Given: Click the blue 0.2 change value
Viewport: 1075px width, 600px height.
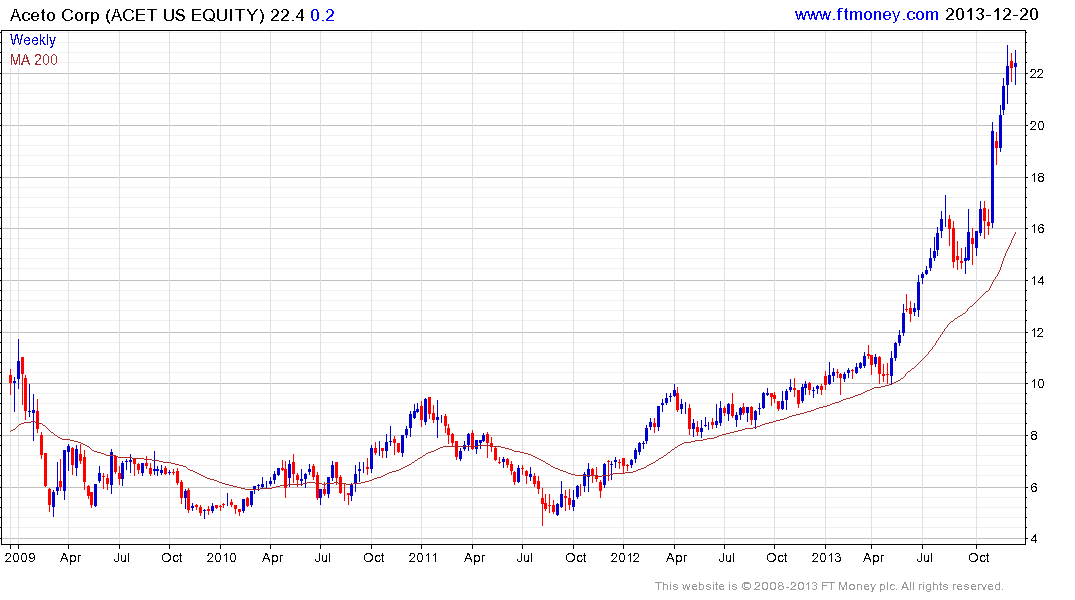Looking at the screenshot, I should pyautogui.click(x=322, y=15).
